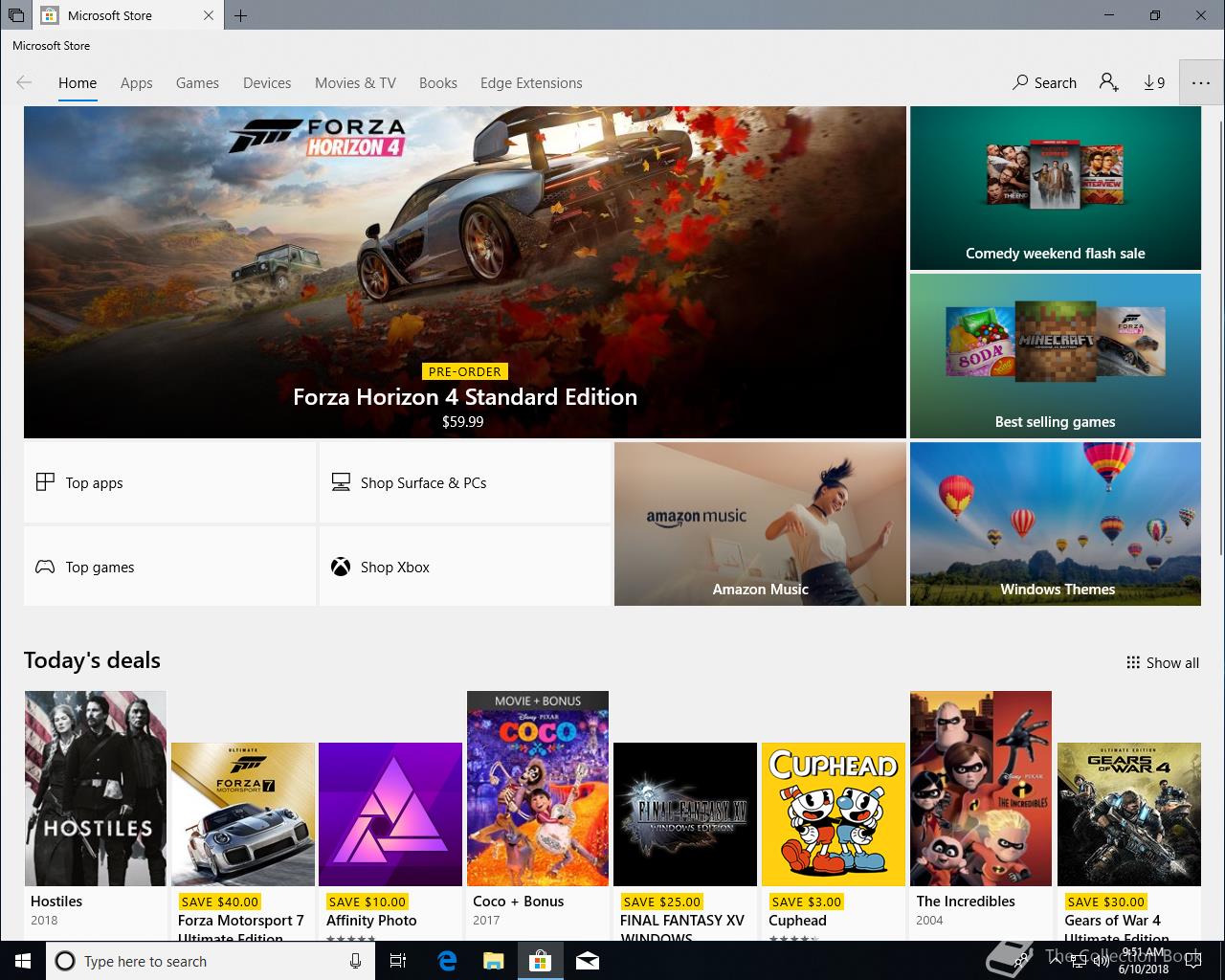Image resolution: width=1225 pixels, height=980 pixels.
Task: Click the Xbox logo icon
Action: (341, 567)
